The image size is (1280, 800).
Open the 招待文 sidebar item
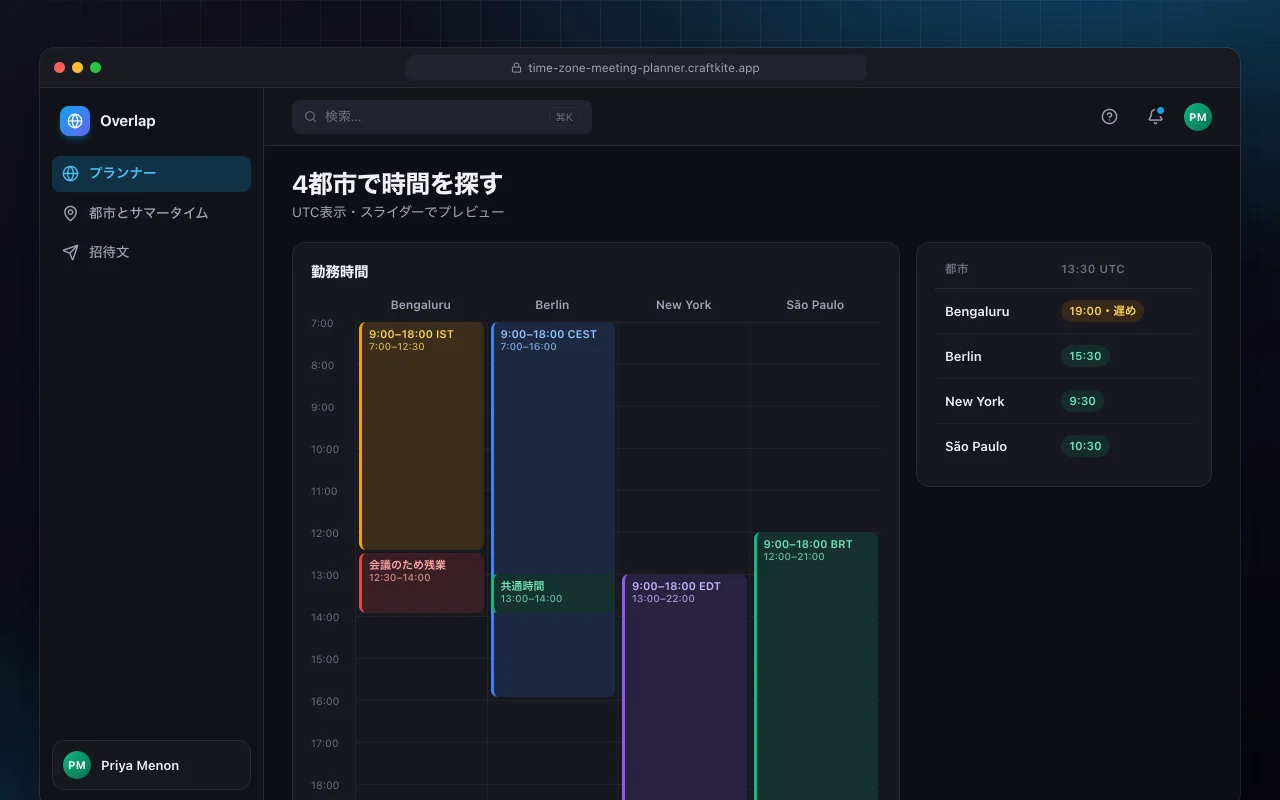(x=151, y=252)
